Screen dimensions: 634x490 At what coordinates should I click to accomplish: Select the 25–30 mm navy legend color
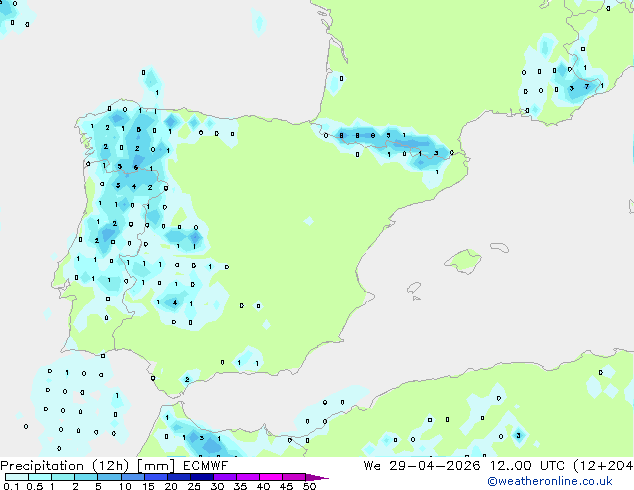tap(201, 477)
